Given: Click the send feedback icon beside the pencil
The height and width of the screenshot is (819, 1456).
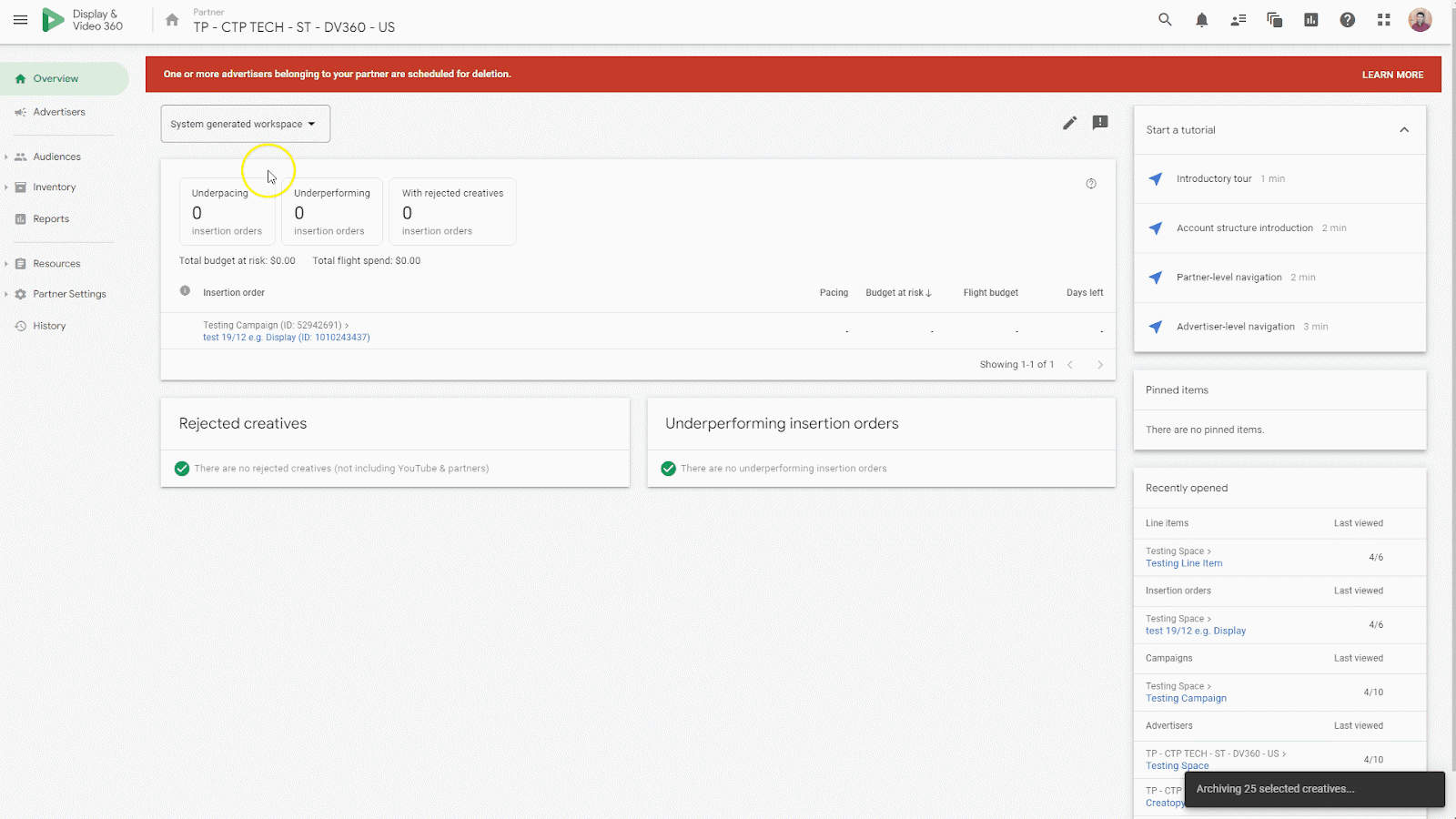Looking at the screenshot, I should point(1100,123).
